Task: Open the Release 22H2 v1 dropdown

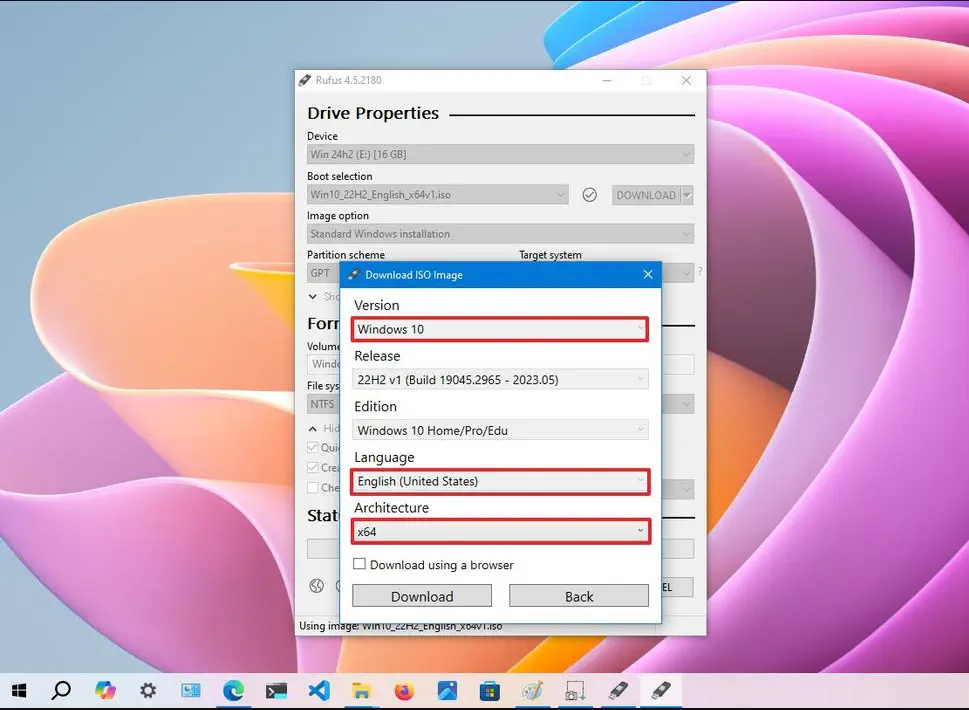Action: 500,379
